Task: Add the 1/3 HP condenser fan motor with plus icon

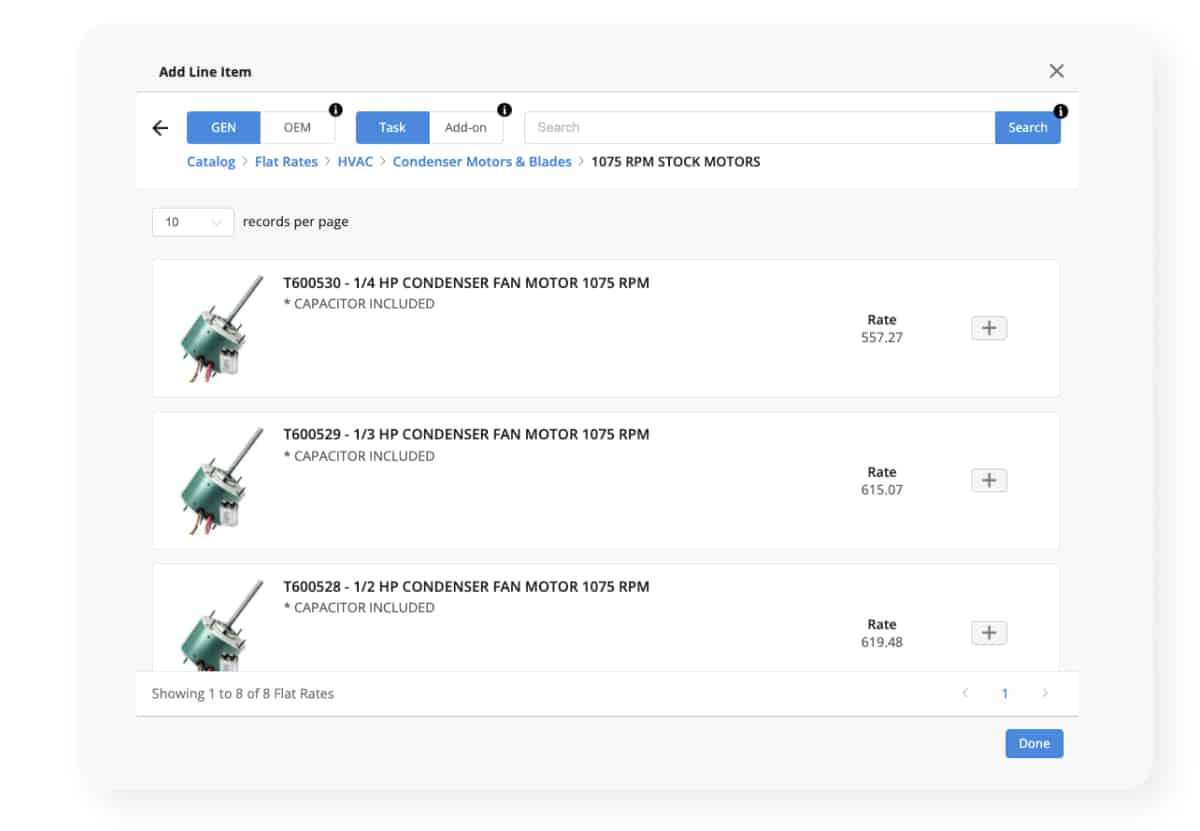Action: pyautogui.click(x=988, y=480)
